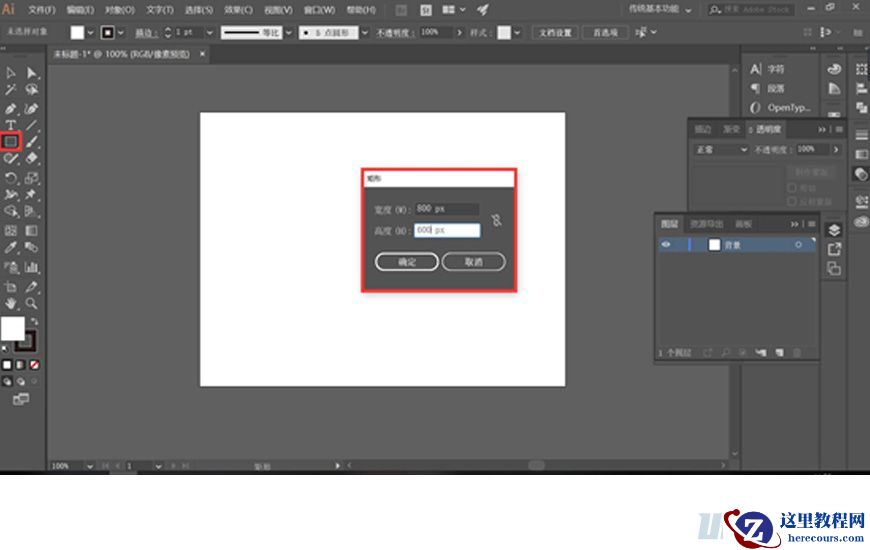Select the Zoom magnifier tool
Screen dimensions: 870x550
32,302
